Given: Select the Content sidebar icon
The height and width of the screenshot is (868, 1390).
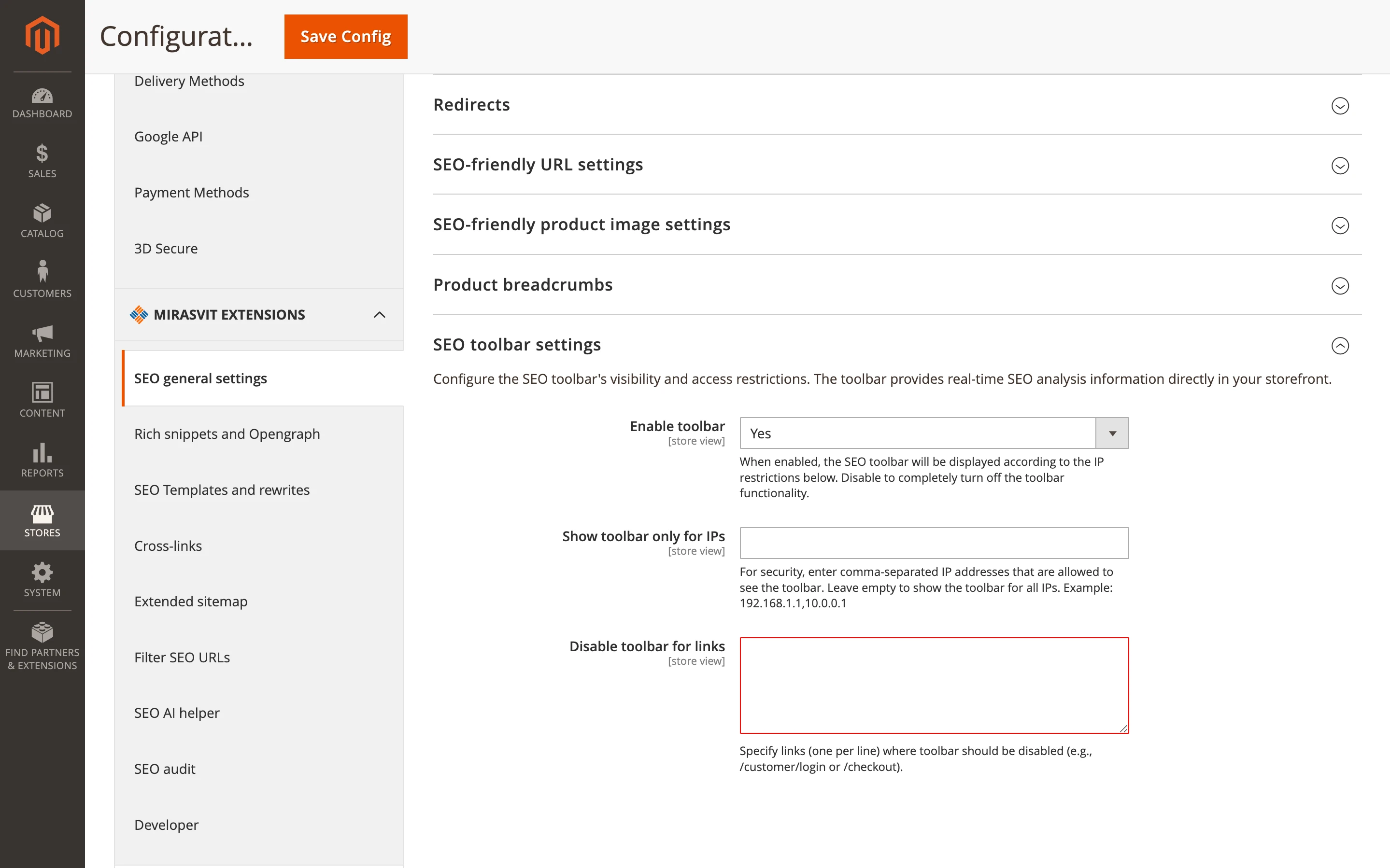Looking at the screenshot, I should (x=42, y=401).
